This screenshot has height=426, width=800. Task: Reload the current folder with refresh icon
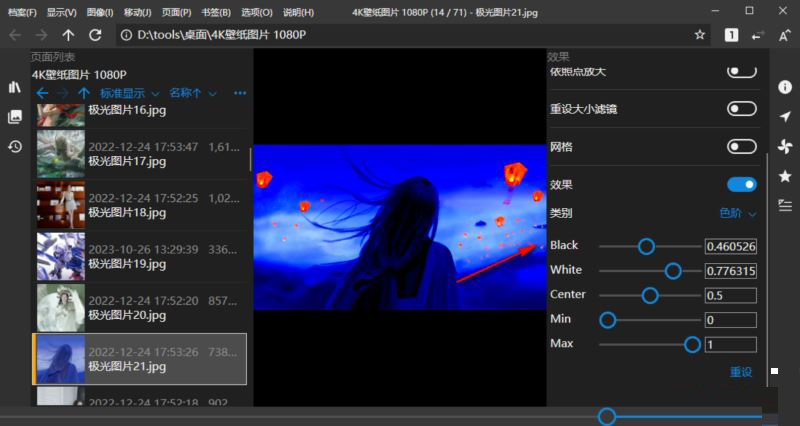95,35
